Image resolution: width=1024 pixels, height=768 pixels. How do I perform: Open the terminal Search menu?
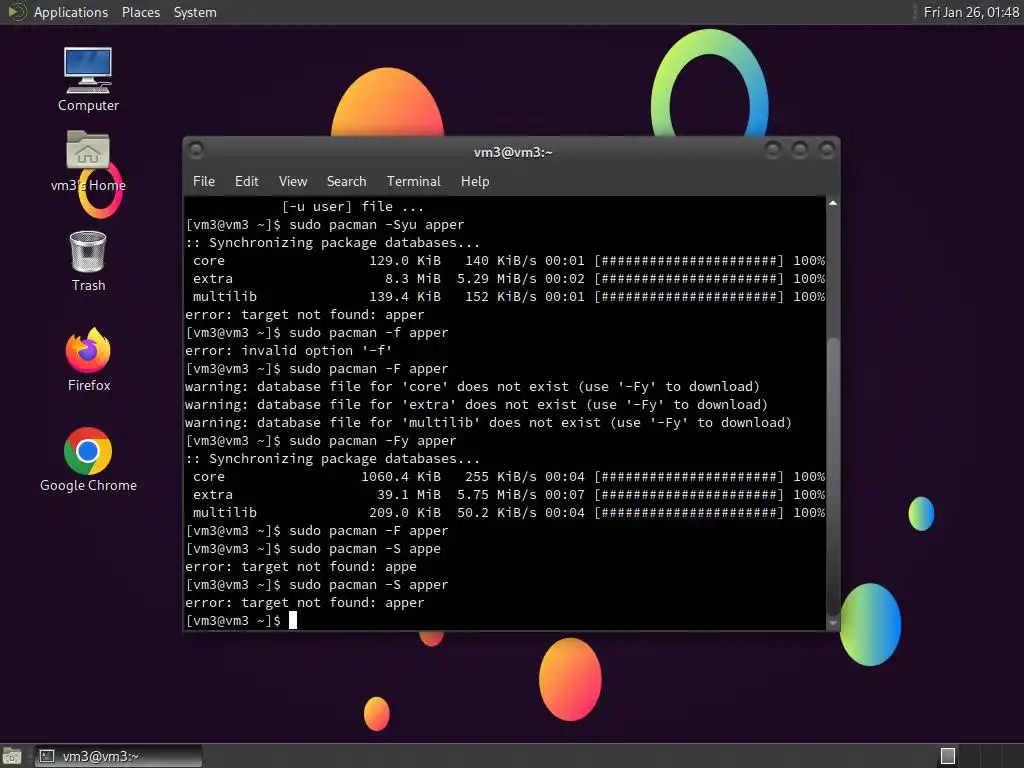coord(346,181)
